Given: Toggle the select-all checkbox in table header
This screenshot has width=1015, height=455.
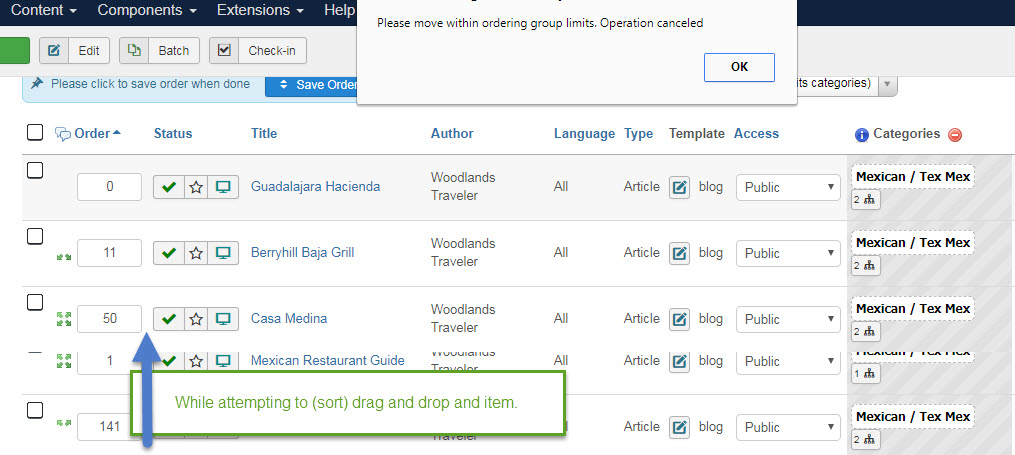Looking at the screenshot, I should coord(35,133).
